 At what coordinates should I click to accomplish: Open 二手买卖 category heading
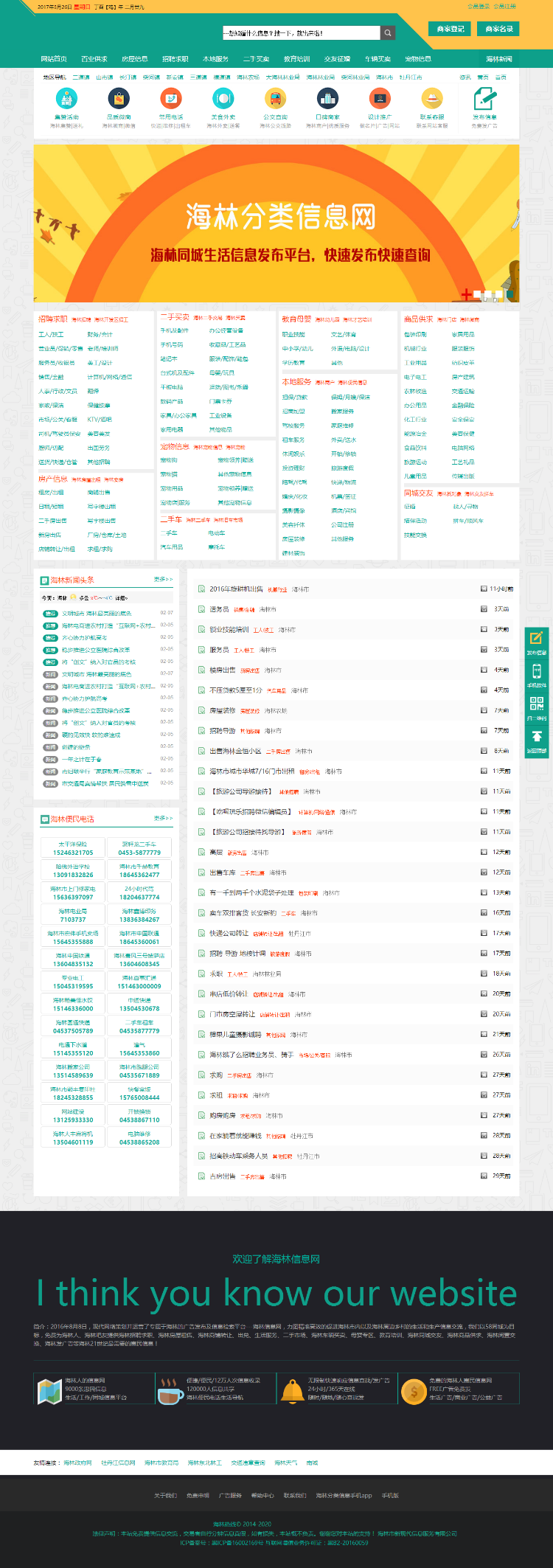pyautogui.click(x=175, y=317)
